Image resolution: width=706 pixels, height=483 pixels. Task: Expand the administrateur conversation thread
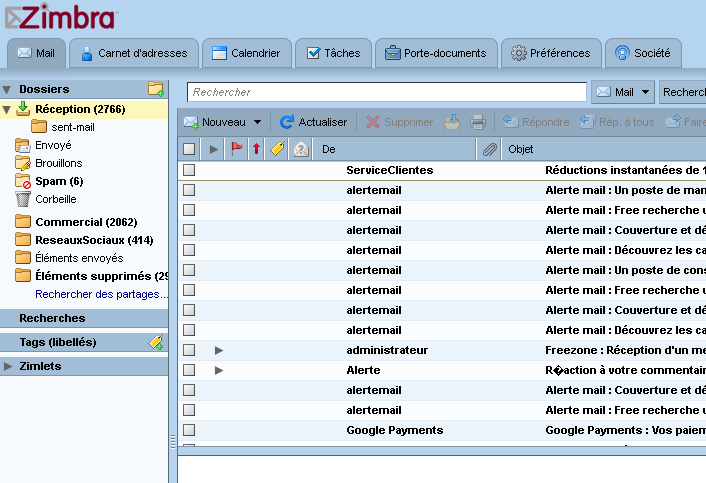tap(219, 350)
